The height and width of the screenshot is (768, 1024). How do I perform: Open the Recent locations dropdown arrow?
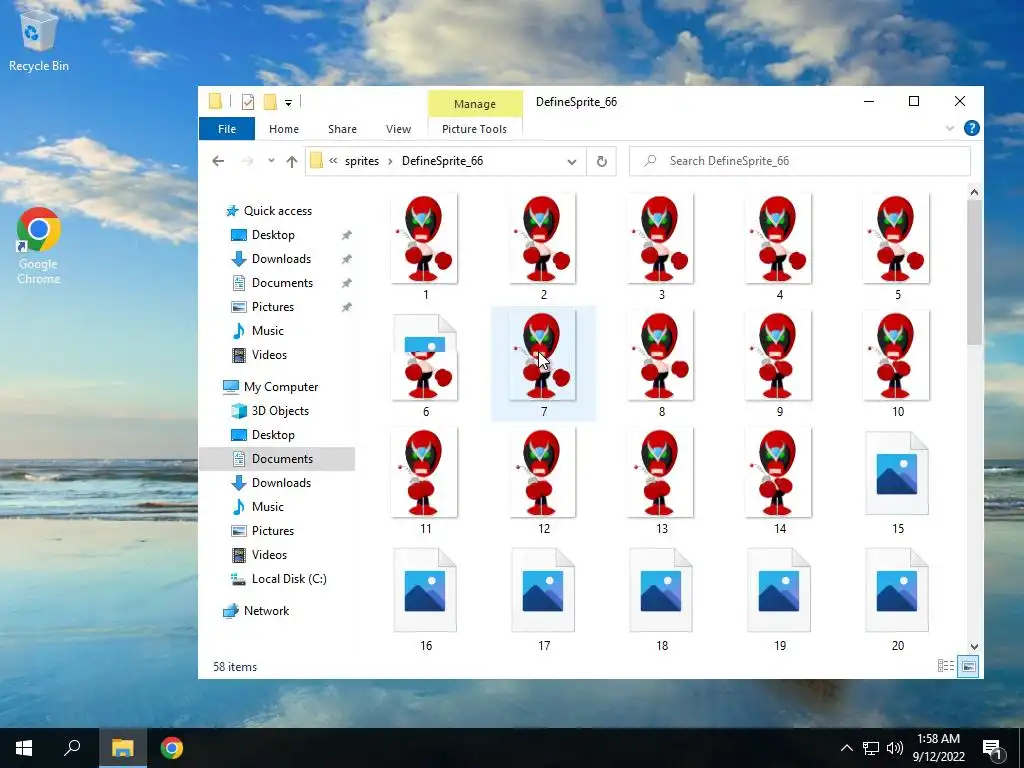click(x=271, y=161)
